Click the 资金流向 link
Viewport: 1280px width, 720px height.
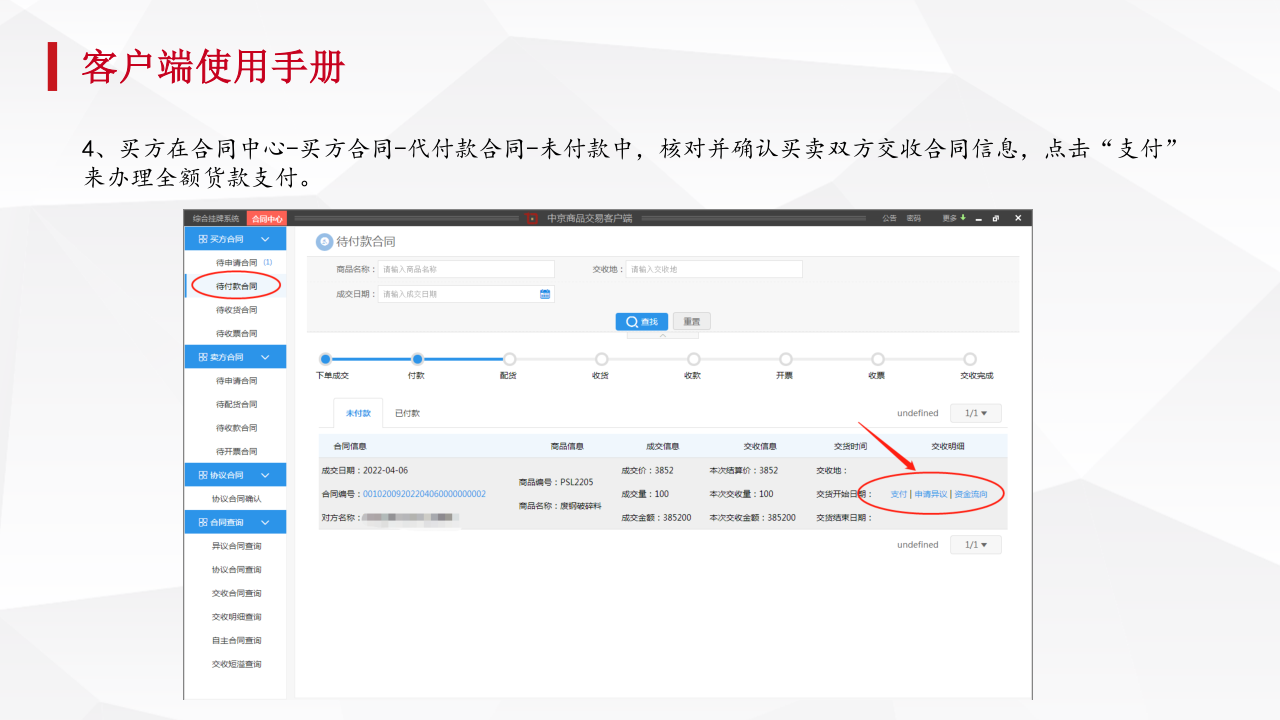click(971, 494)
